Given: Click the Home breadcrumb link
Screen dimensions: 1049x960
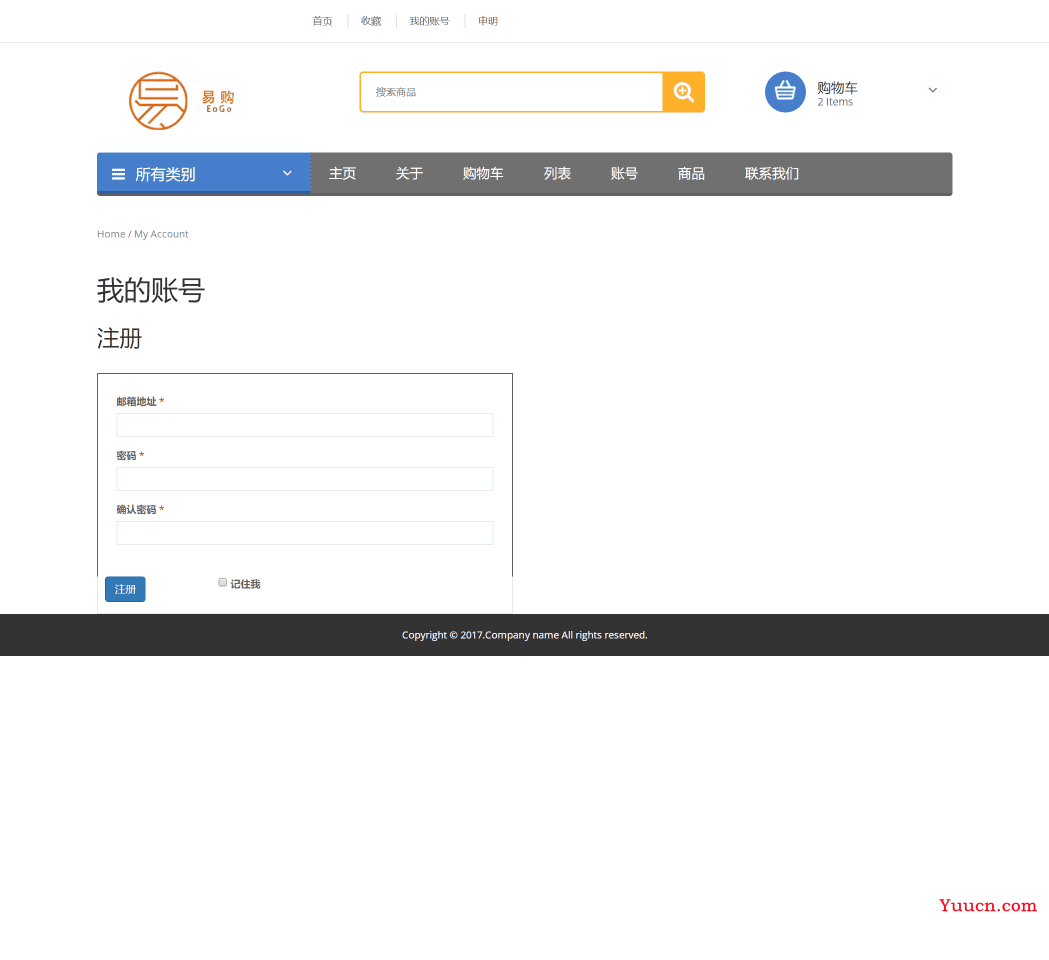Looking at the screenshot, I should (111, 234).
